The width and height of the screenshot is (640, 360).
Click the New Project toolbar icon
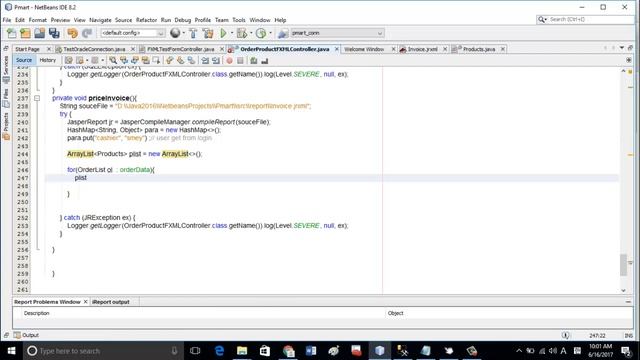(x=25, y=33)
